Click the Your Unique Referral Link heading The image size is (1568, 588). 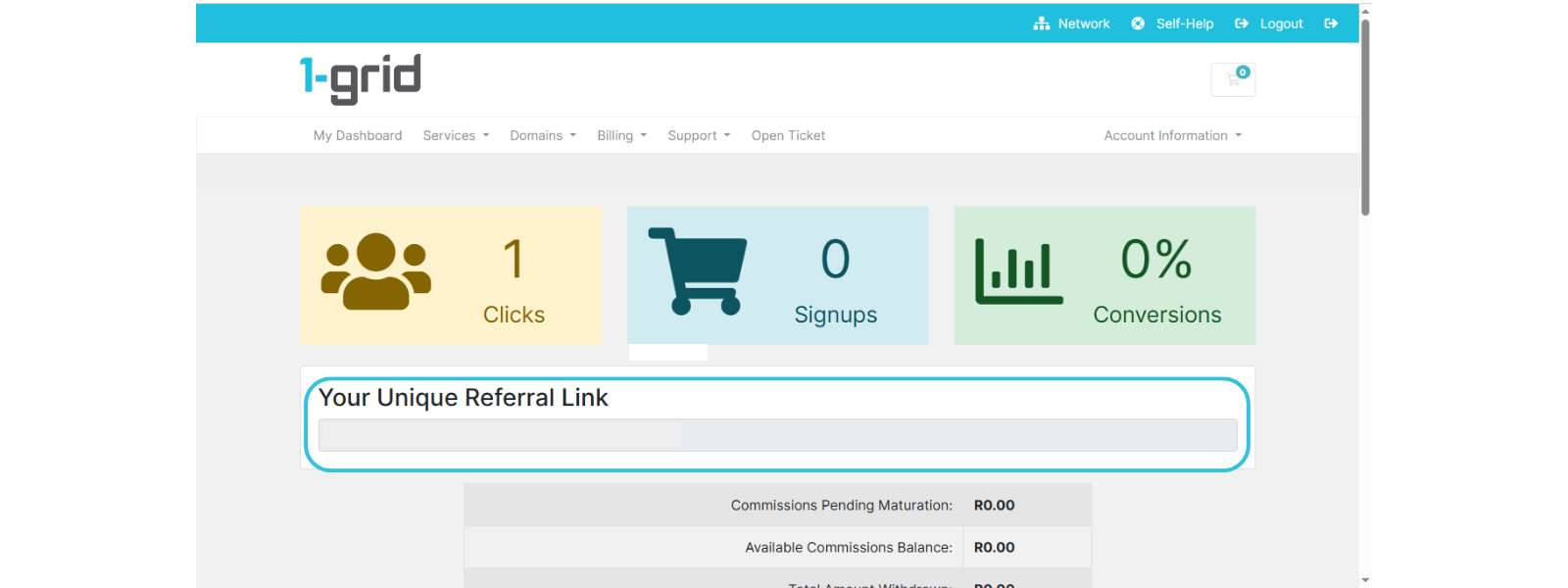tap(464, 398)
